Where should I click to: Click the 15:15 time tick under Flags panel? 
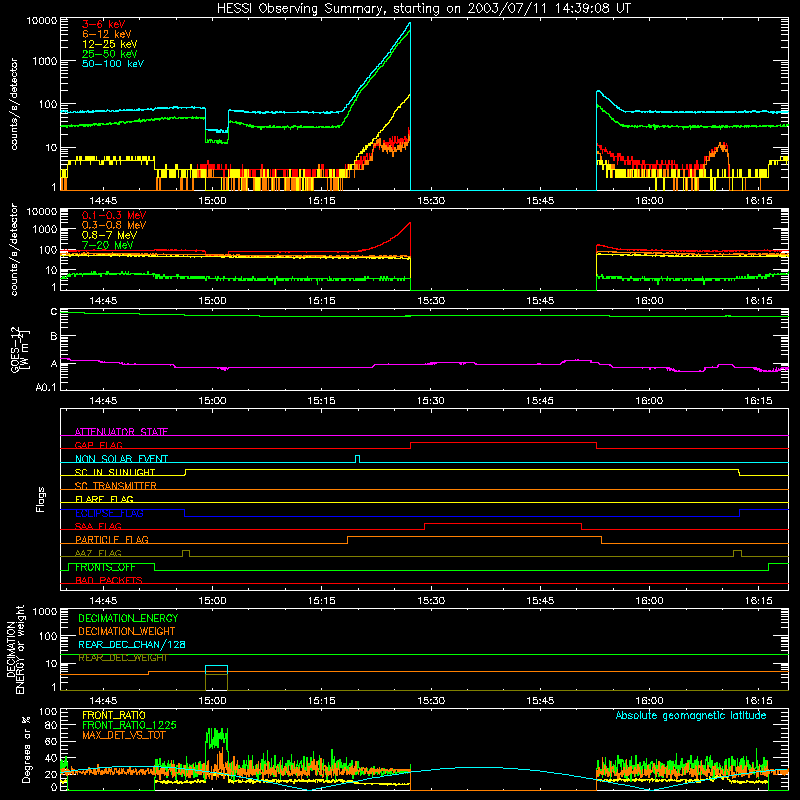tap(321, 601)
